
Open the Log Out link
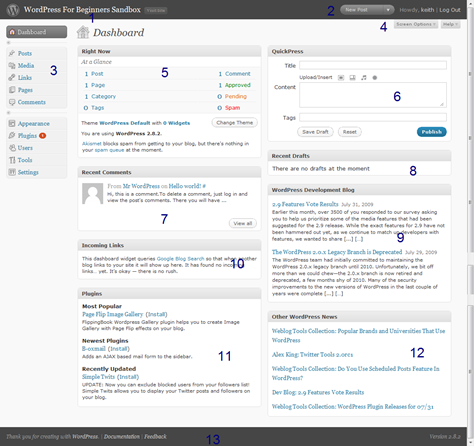pyautogui.click(x=450, y=10)
